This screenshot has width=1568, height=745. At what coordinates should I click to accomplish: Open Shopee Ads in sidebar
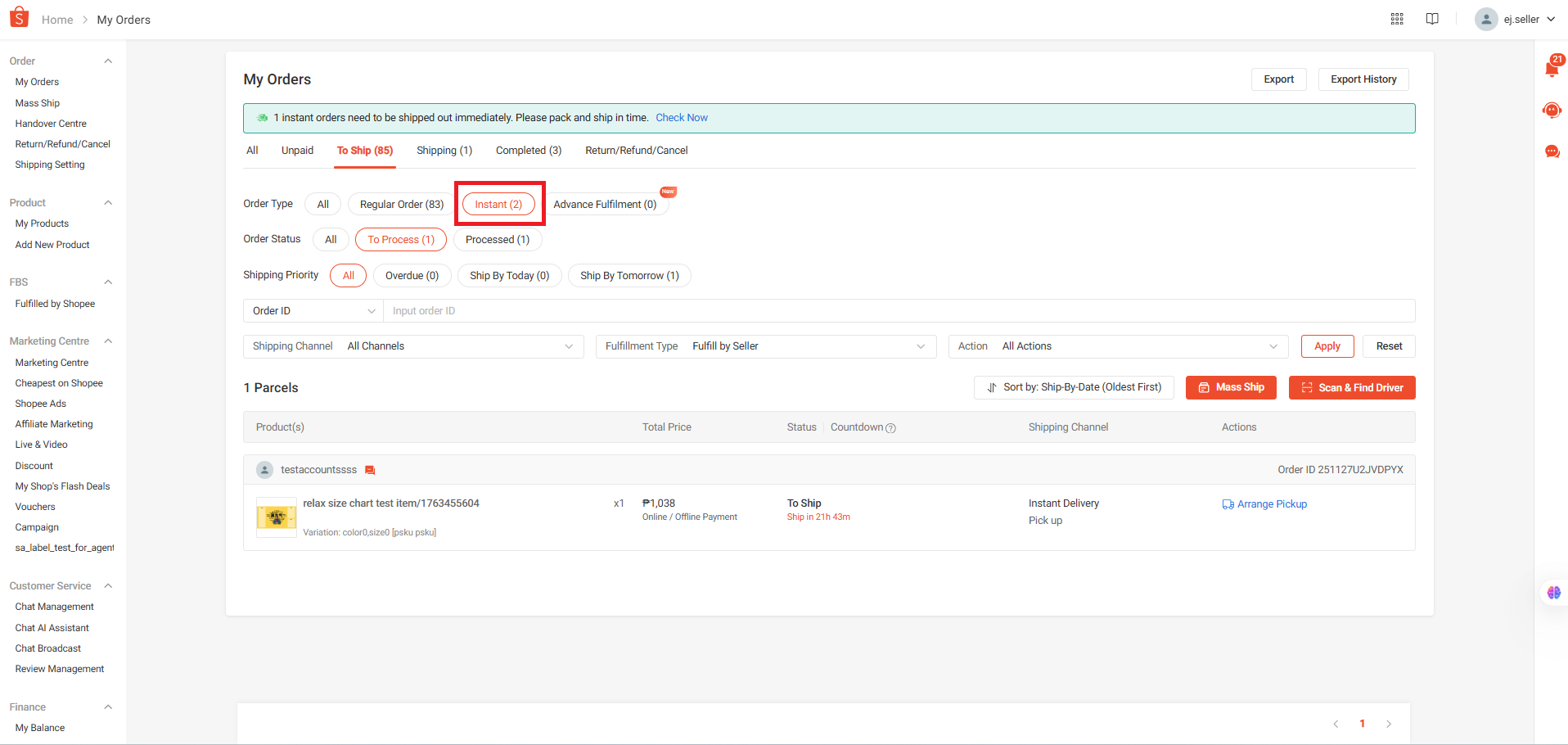tap(41, 404)
